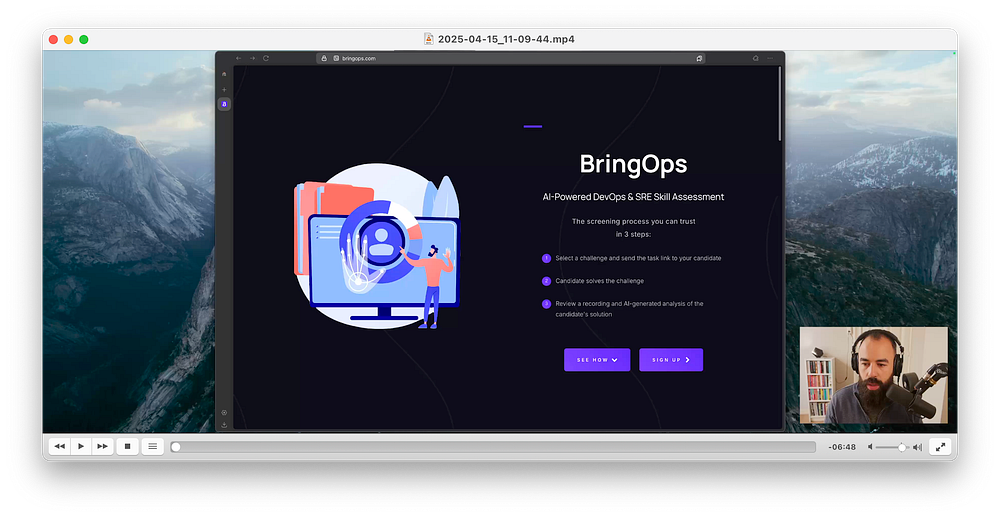Click the BringOps heading
Screen dimensions: 1000x517
point(633,164)
